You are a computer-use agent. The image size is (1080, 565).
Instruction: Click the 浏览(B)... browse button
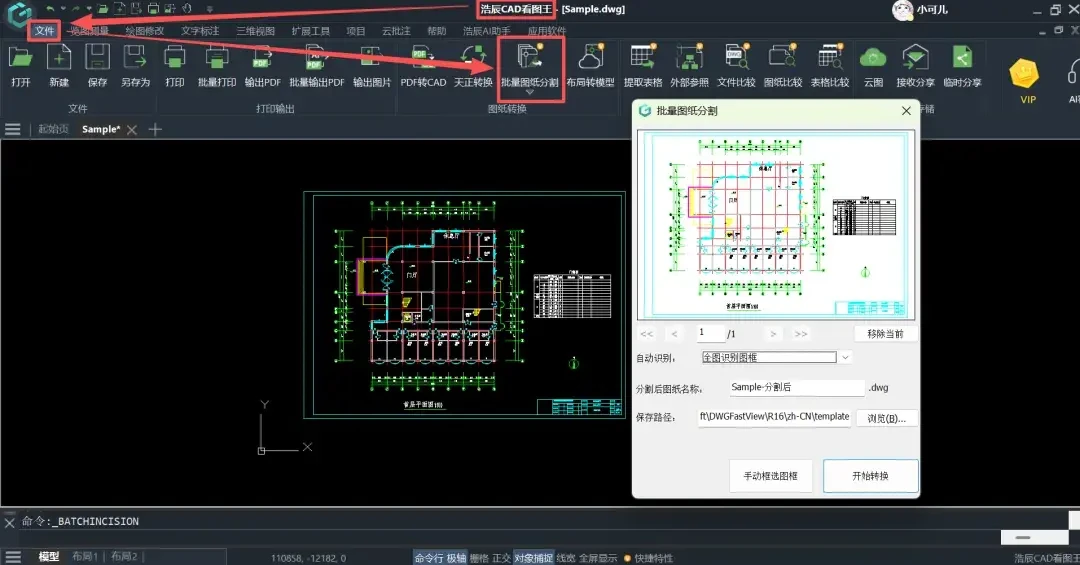[886, 418]
